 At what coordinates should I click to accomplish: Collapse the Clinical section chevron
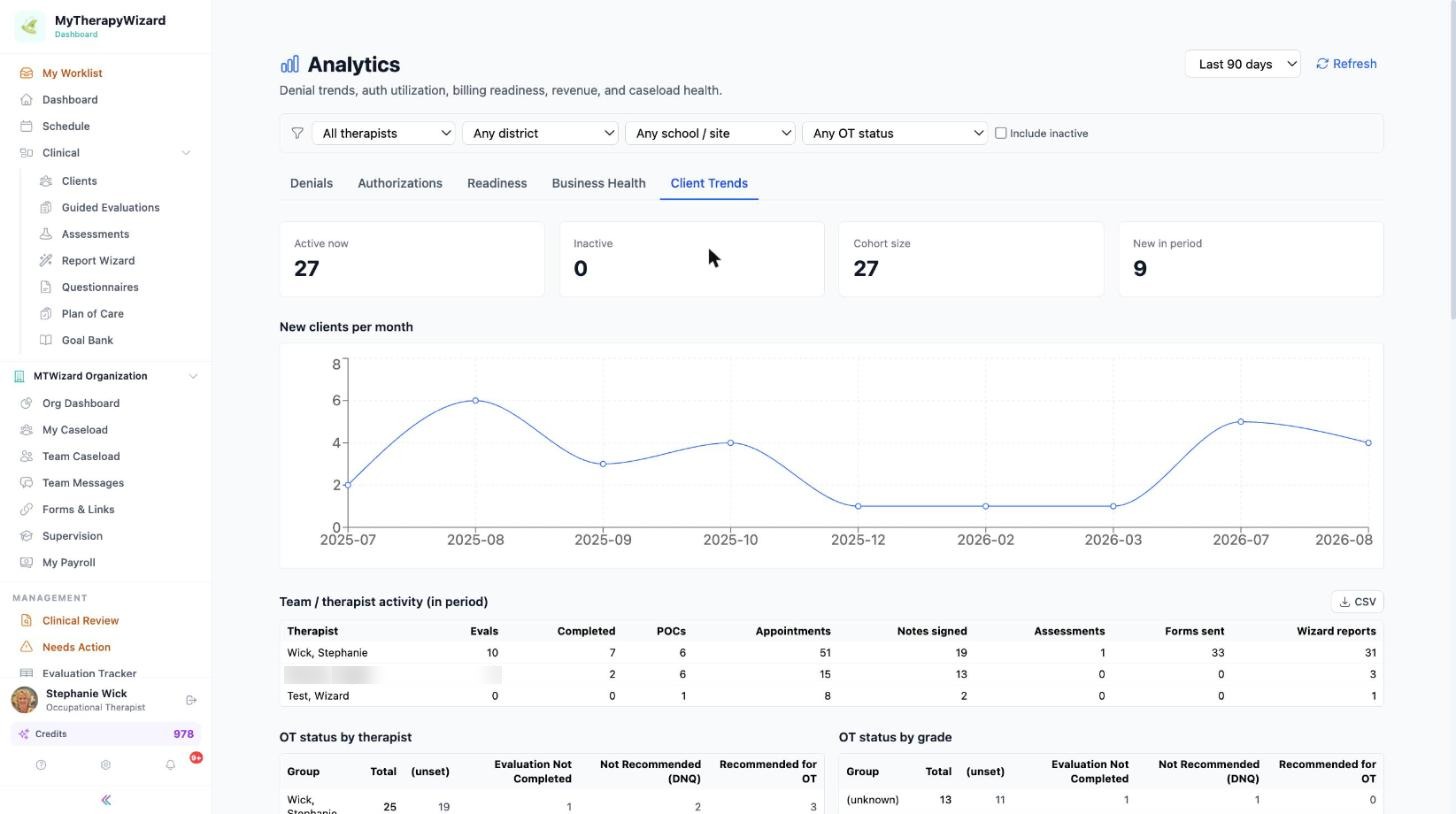(x=185, y=153)
